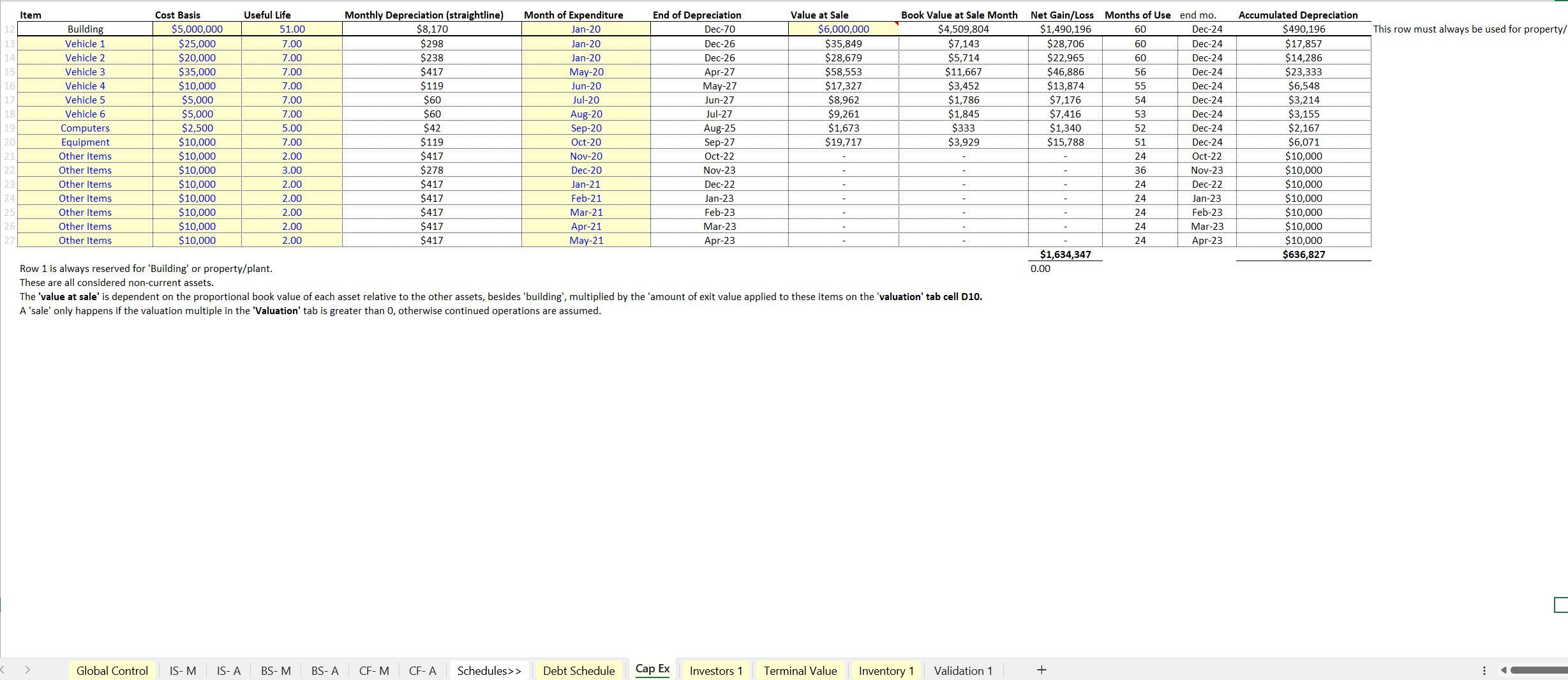Click the Vehicle 6 value at sale $9,261
This screenshot has width=1568, height=680.
(843, 114)
